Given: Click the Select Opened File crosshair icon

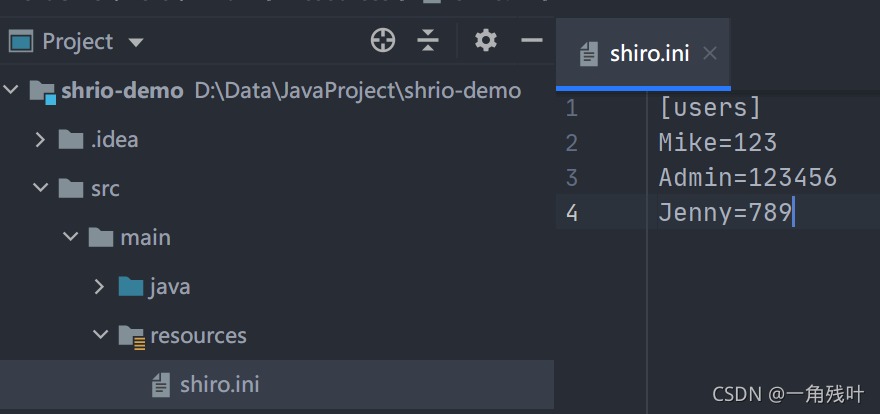Looking at the screenshot, I should pos(383,41).
